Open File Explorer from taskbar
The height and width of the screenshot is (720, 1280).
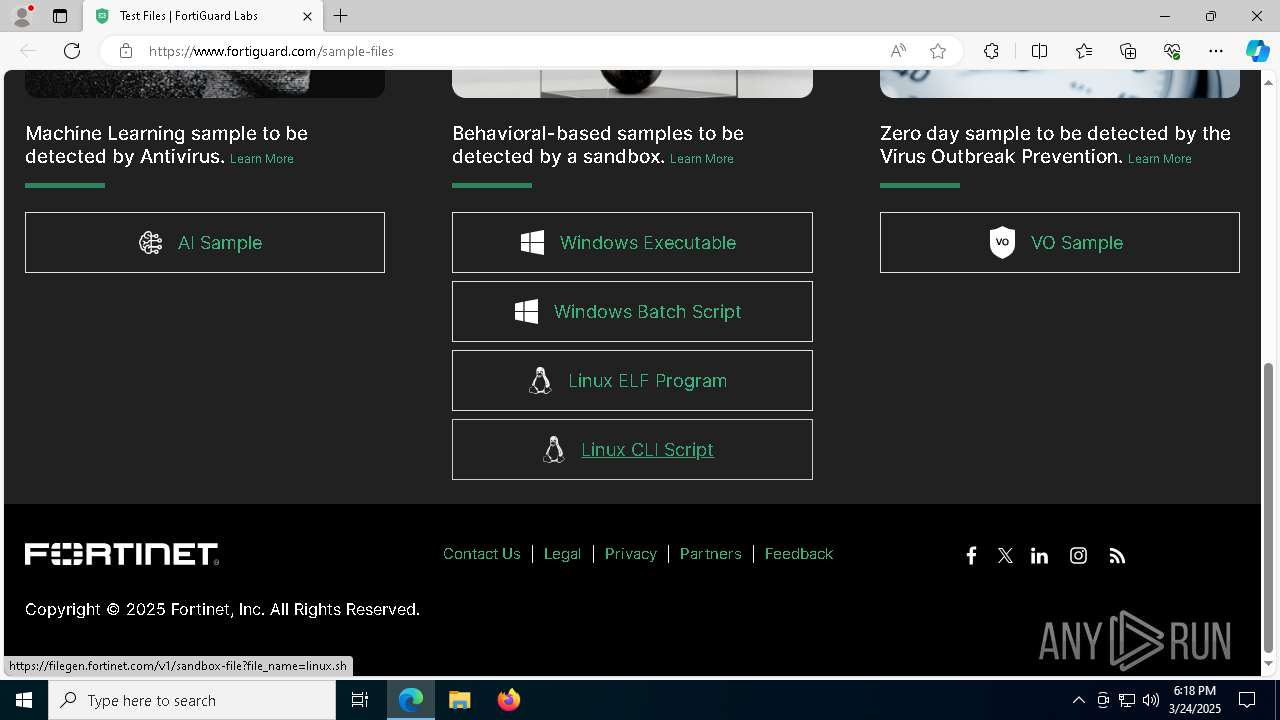tap(460, 700)
